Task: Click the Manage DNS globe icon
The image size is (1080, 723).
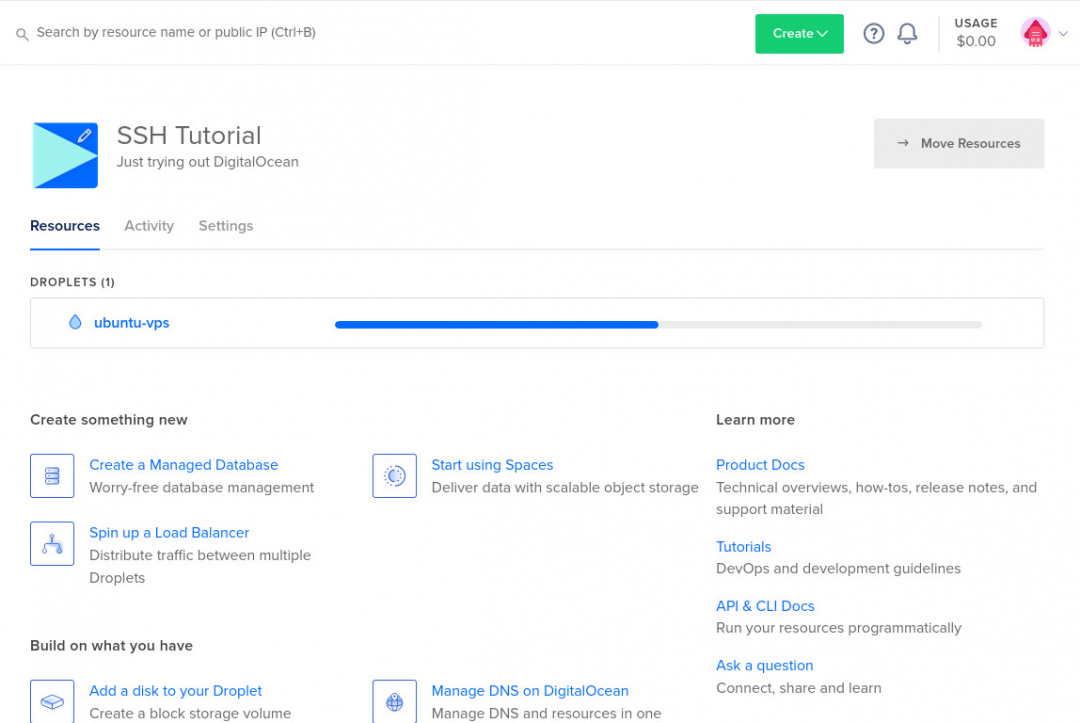Action: 394,702
